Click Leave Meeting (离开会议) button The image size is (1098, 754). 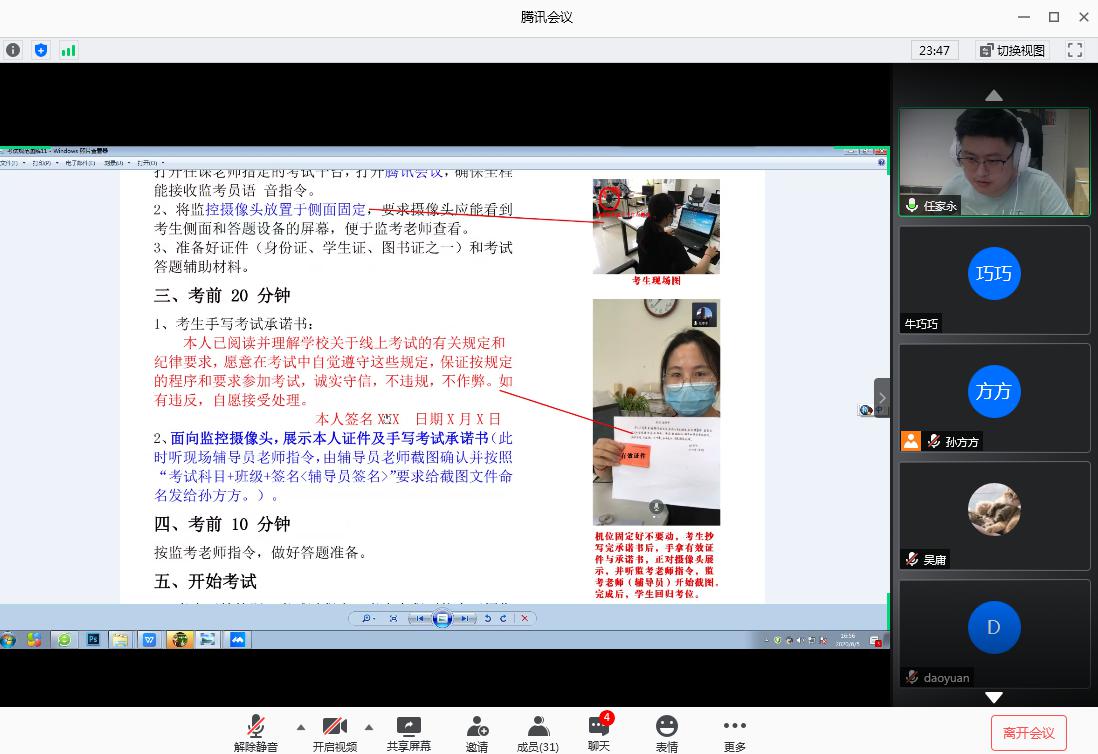pyautogui.click(x=1028, y=733)
